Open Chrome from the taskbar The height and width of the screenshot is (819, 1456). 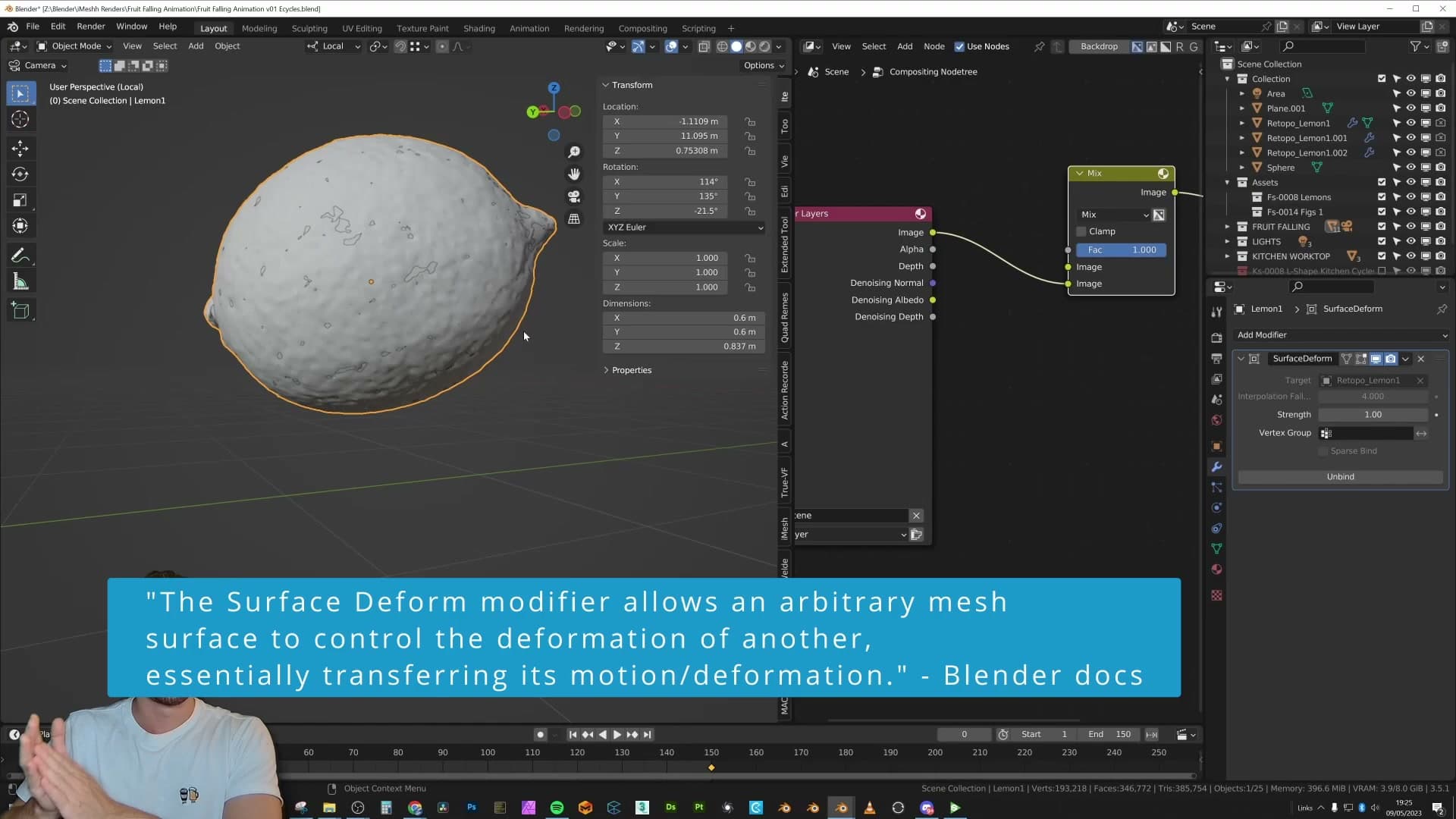[x=415, y=808]
